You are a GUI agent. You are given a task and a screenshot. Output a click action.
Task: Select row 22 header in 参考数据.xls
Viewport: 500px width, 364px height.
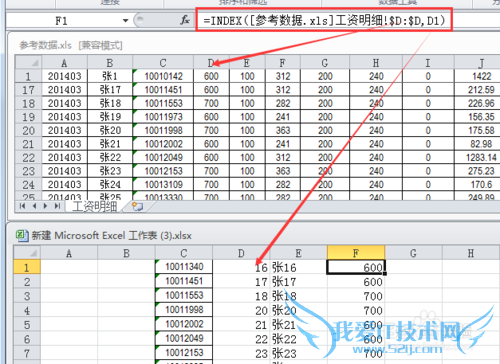28,157
